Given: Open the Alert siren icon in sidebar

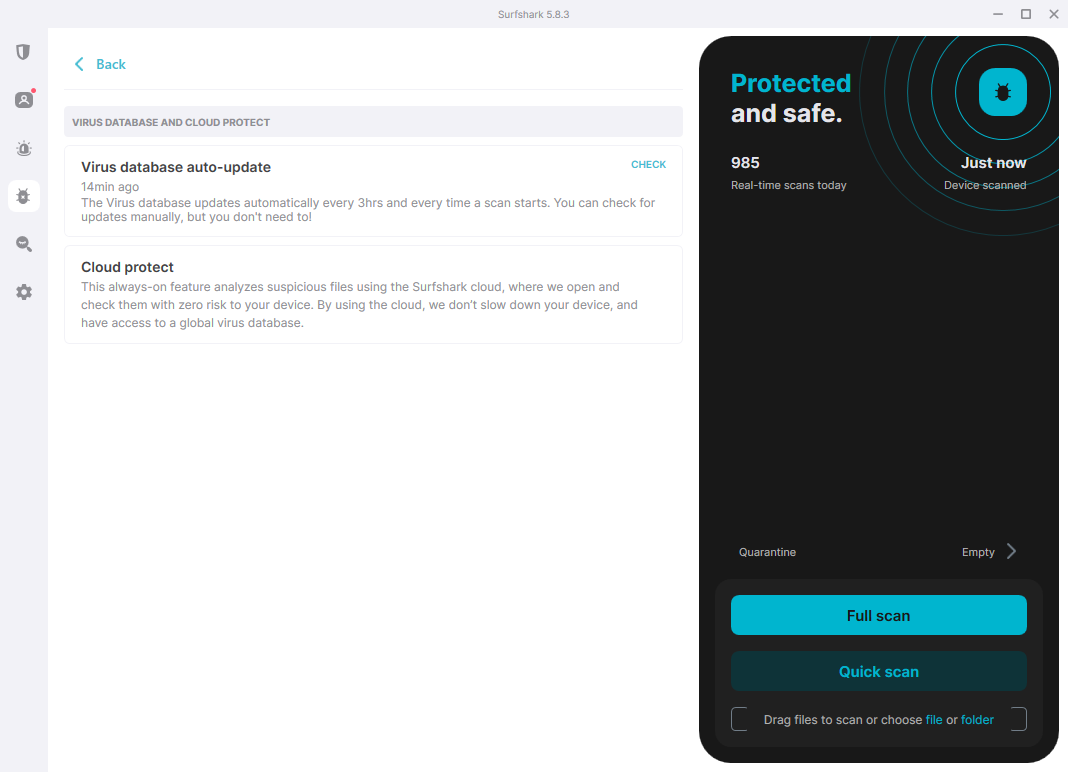Looking at the screenshot, I should coord(24,148).
